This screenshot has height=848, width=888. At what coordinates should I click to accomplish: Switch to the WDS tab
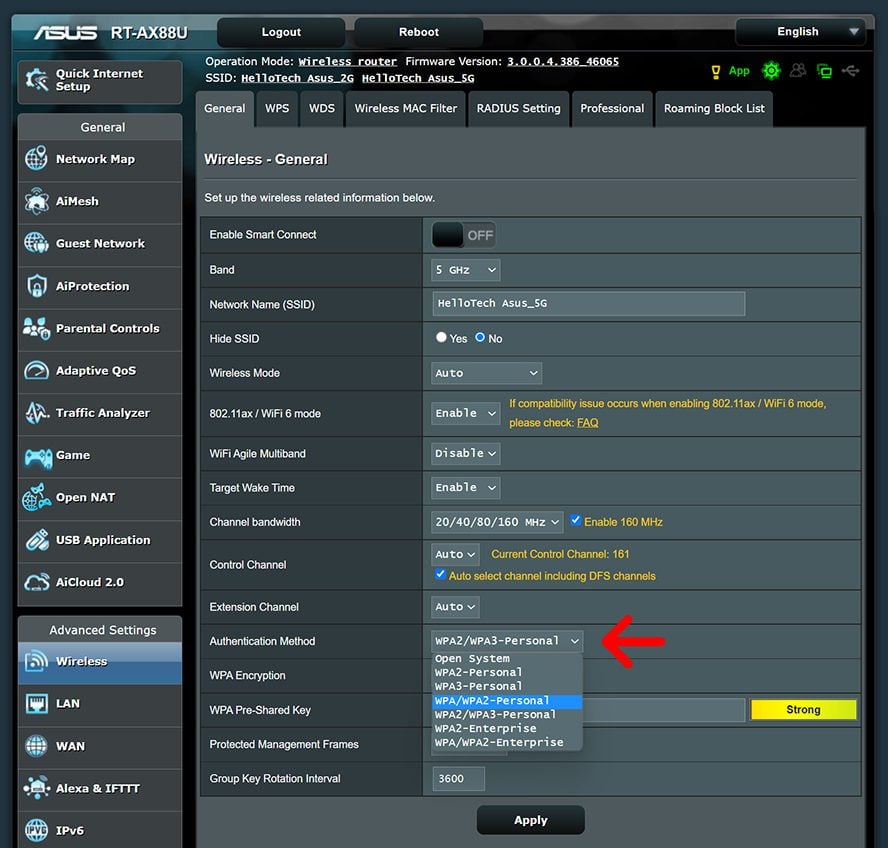(x=322, y=109)
